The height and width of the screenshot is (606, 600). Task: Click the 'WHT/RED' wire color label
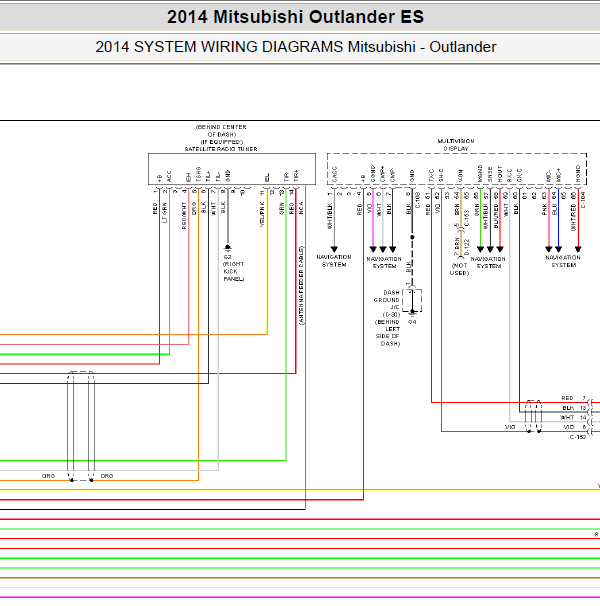(573, 218)
